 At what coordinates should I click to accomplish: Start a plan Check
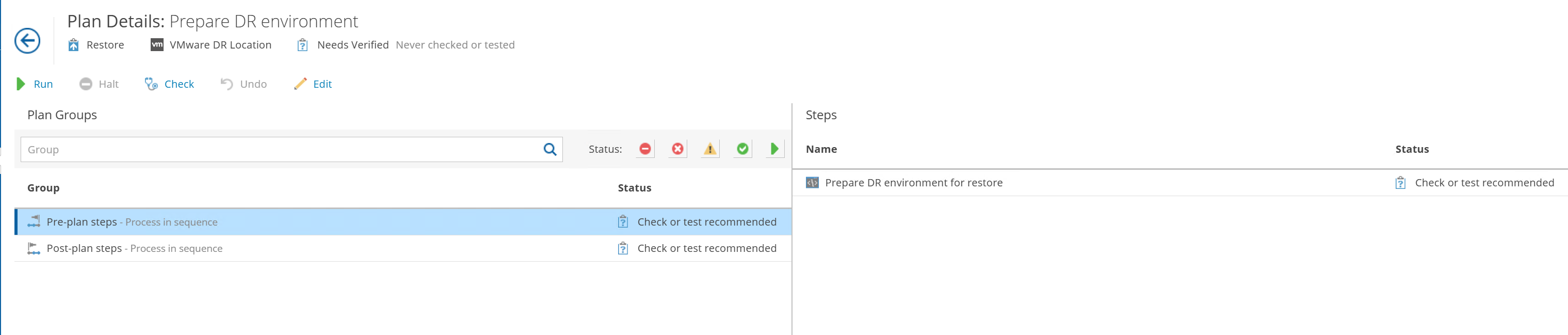[169, 84]
